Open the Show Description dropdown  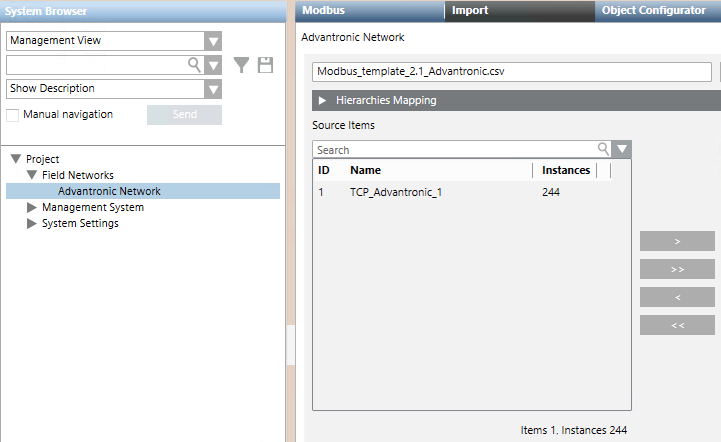213,89
